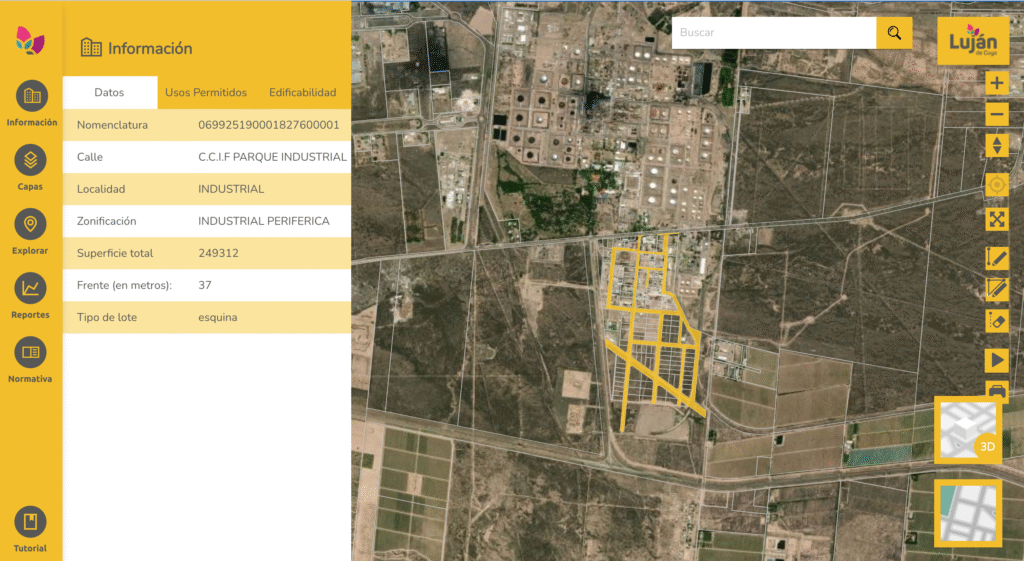
Task: Switch to the Usos Permitidos tab
Action: click(205, 93)
